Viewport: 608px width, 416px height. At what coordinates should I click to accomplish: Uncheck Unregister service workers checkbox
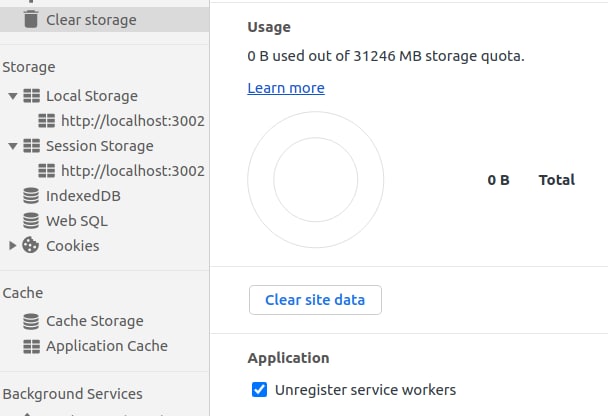click(259, 390)
